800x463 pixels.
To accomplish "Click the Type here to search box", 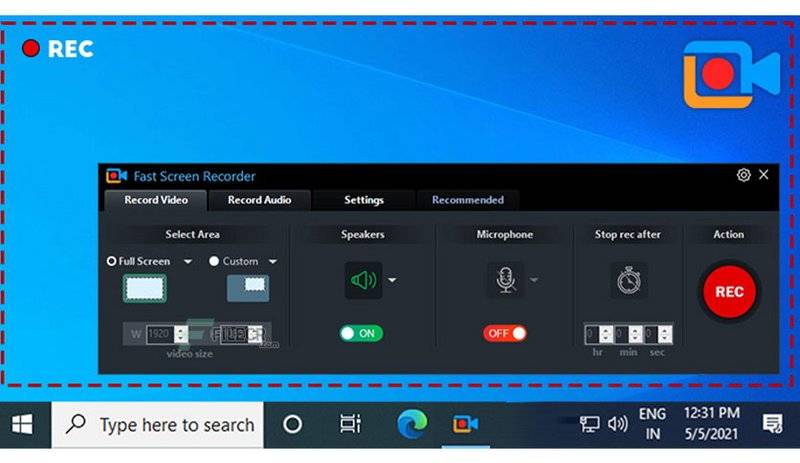I will [158, 425].
